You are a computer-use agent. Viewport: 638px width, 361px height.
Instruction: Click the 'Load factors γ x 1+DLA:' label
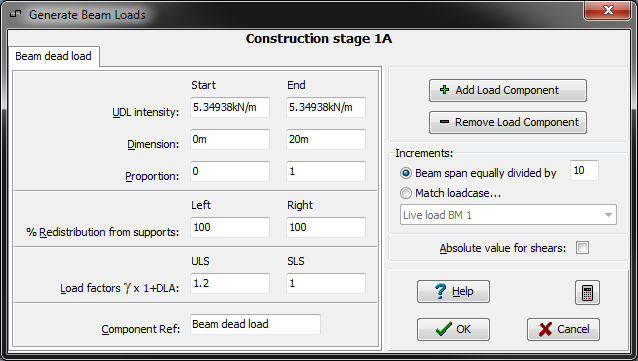[120, 288]
